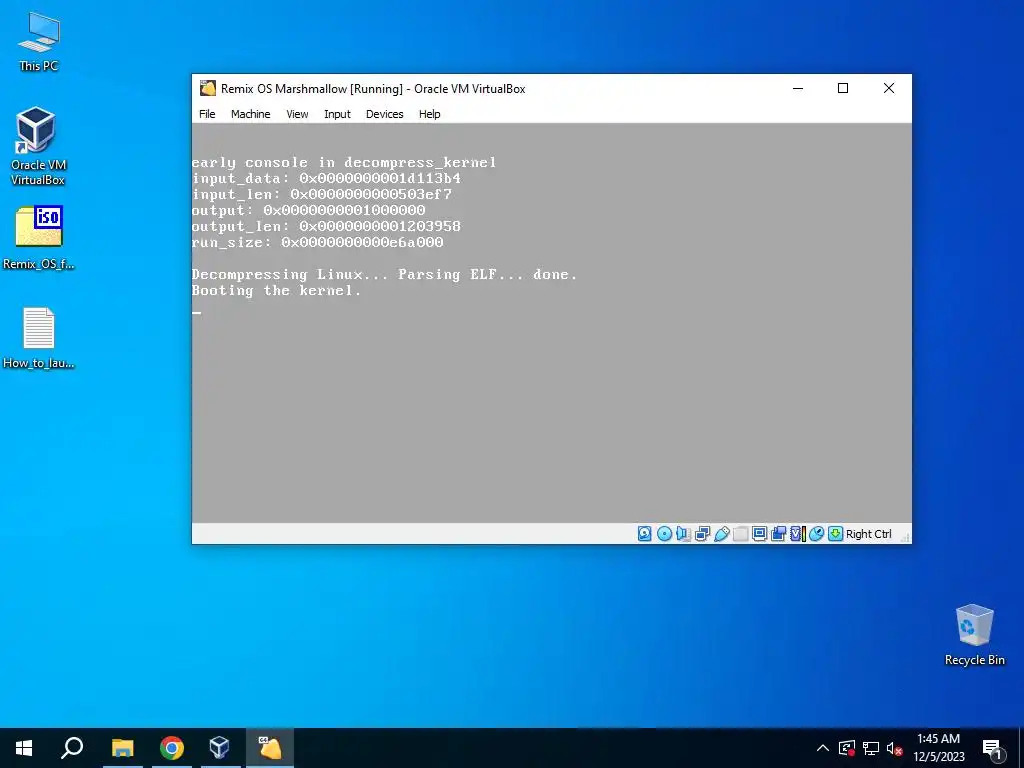The width and height of the screenshot is (1024, 768).
Task: Click the keyboard capture green arrow icon
Action: pyautogui.click(x=835, y=534)
